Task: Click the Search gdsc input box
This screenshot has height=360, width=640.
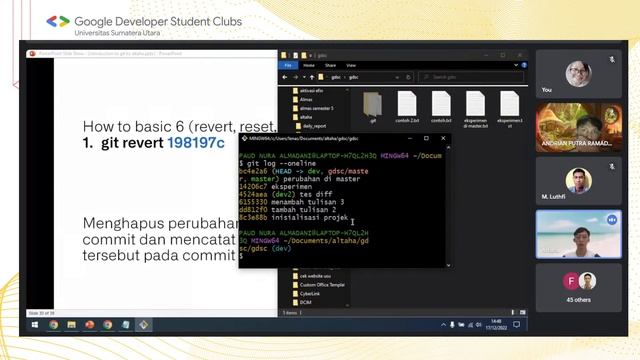Action: 471,77
